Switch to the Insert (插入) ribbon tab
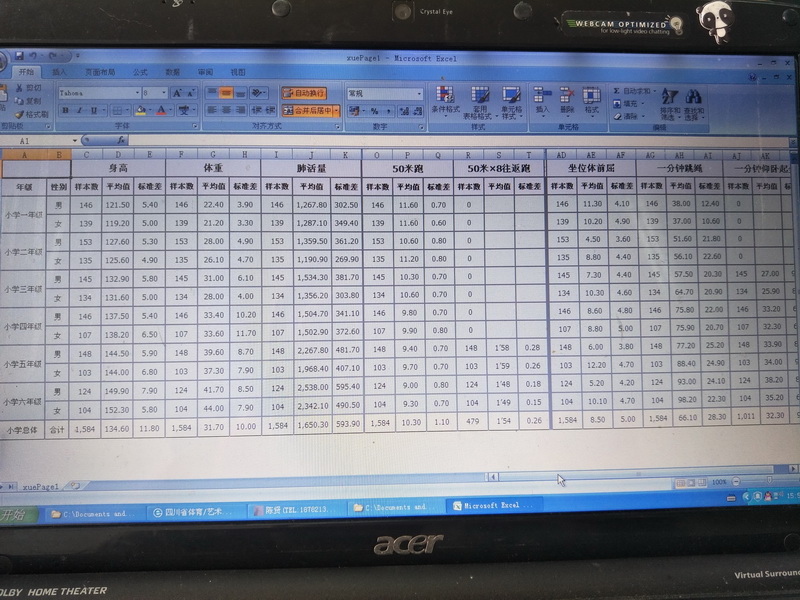 tap(60, 72)
